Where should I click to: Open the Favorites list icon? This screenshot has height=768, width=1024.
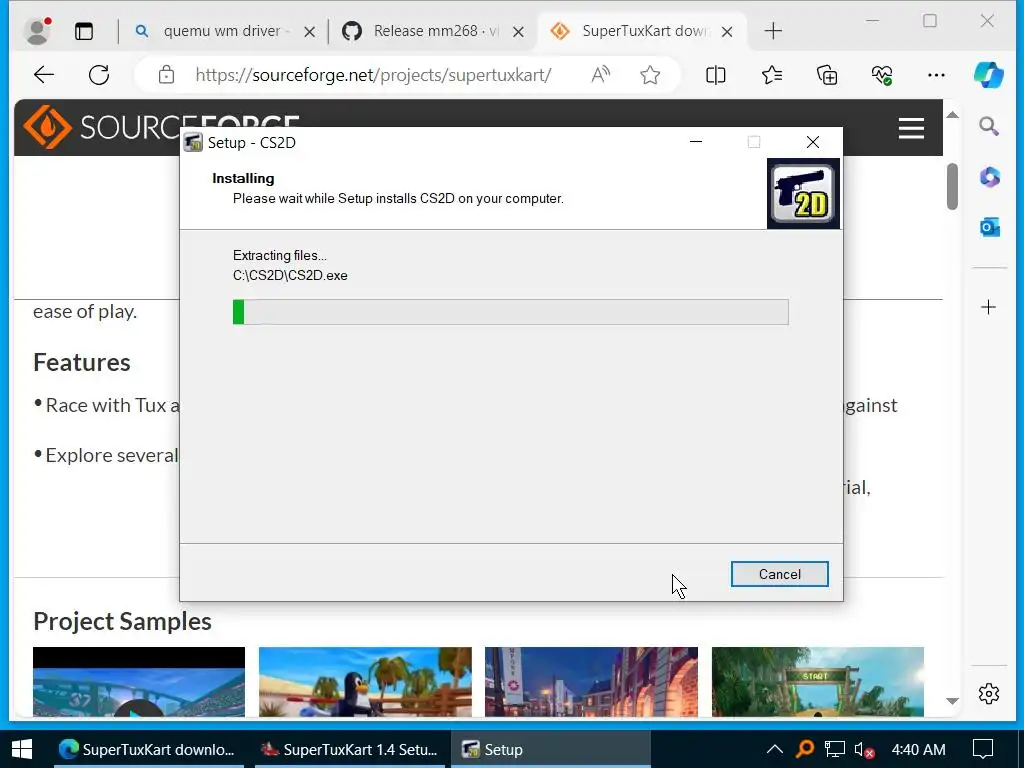point(772,74)
